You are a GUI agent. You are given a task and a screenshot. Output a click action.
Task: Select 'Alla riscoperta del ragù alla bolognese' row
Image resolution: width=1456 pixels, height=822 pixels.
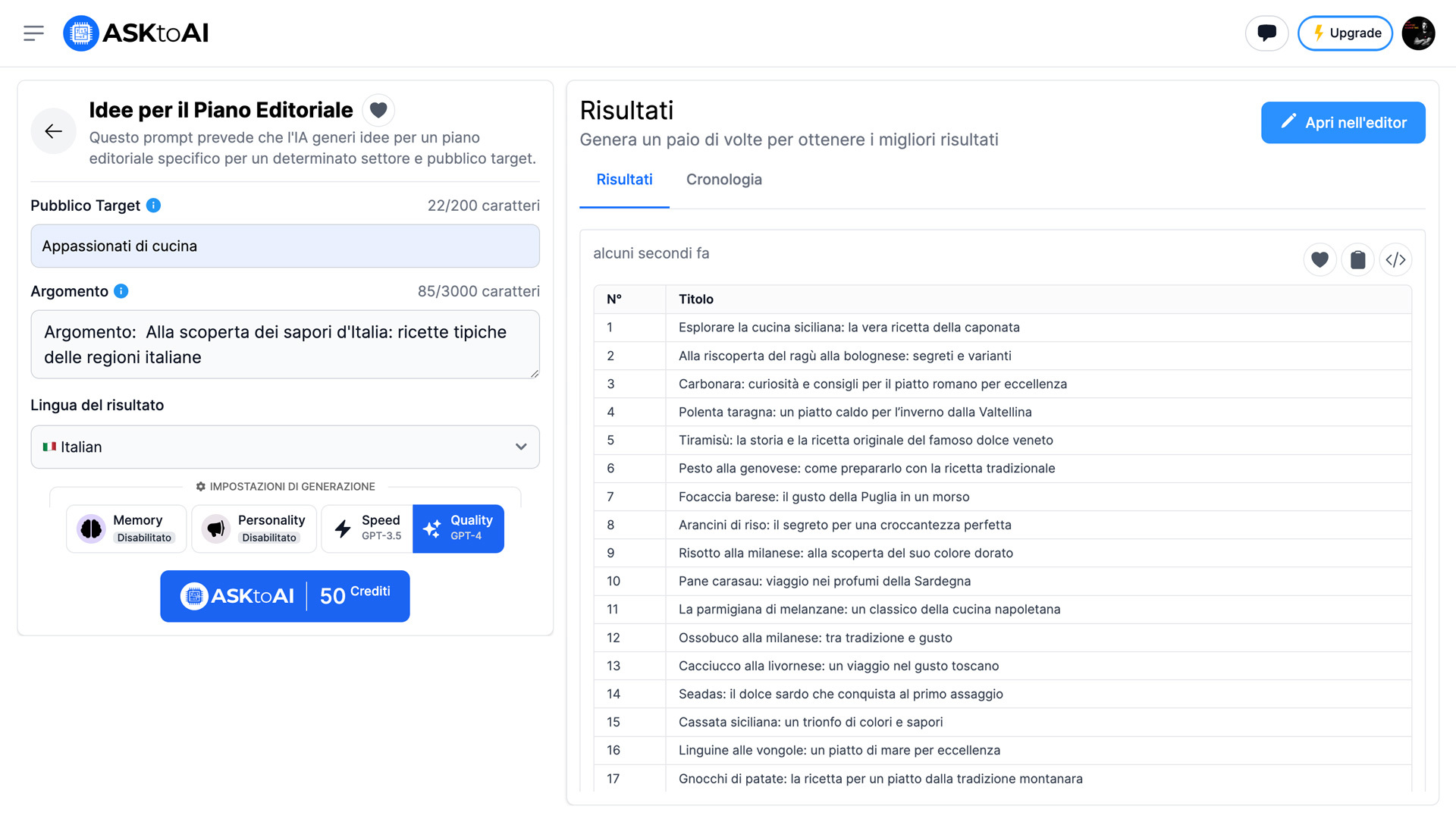tap(1003, 356)
